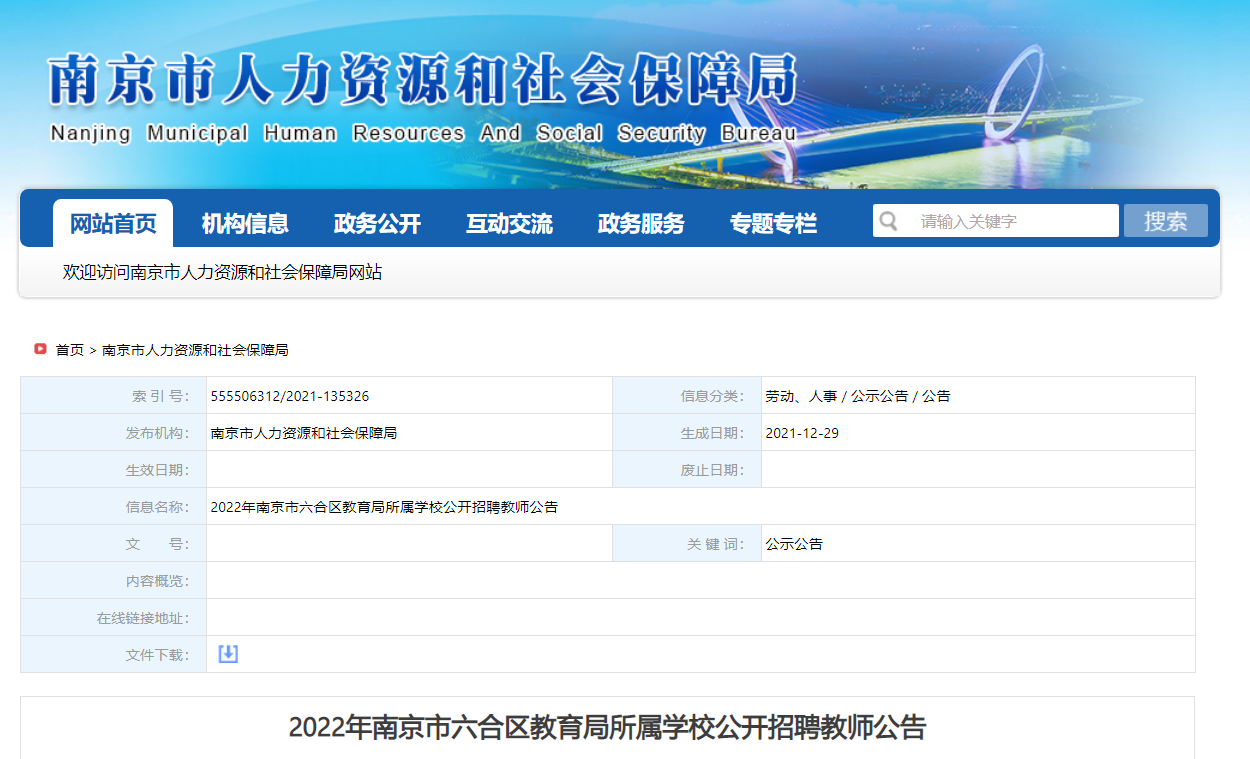This screenshot has width=1250, height=759.
Task: Focus the 请输入关键字 search field
Action: click(x=996, y=221)
